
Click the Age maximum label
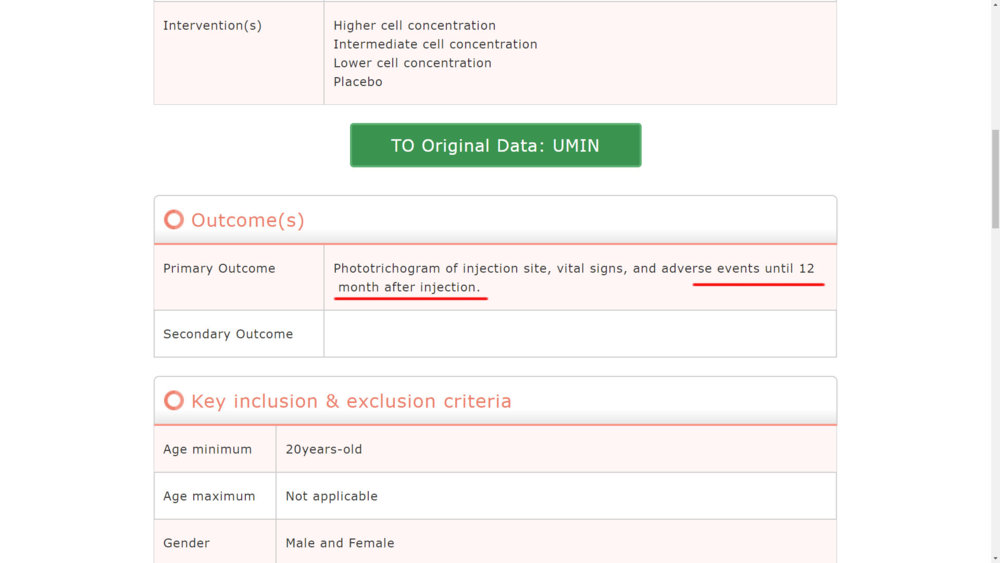pyautogui.click(x=209, y=496)
